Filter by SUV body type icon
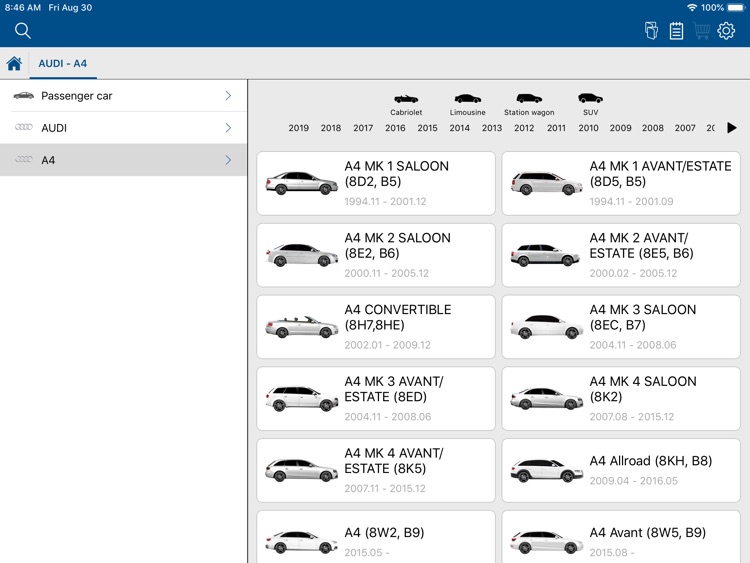750x563 pixels. click(x=590, y=98)
